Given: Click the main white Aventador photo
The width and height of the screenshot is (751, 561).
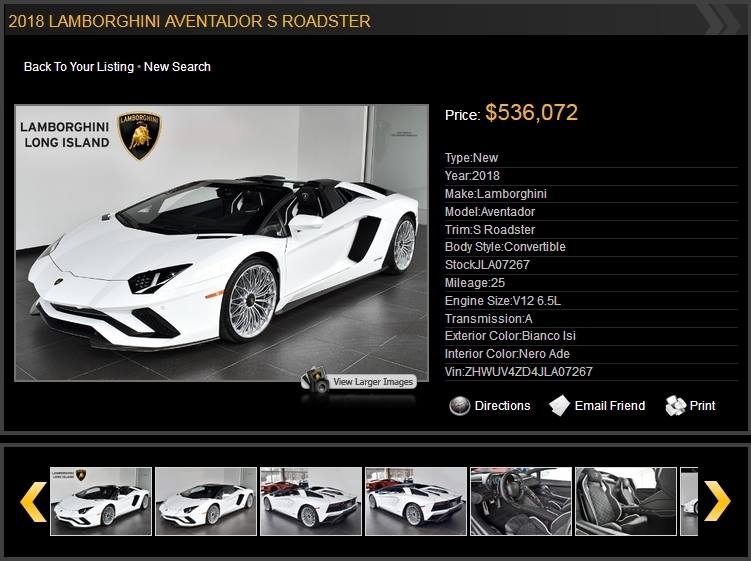Looking at the screenshot, I should point(222,243).
